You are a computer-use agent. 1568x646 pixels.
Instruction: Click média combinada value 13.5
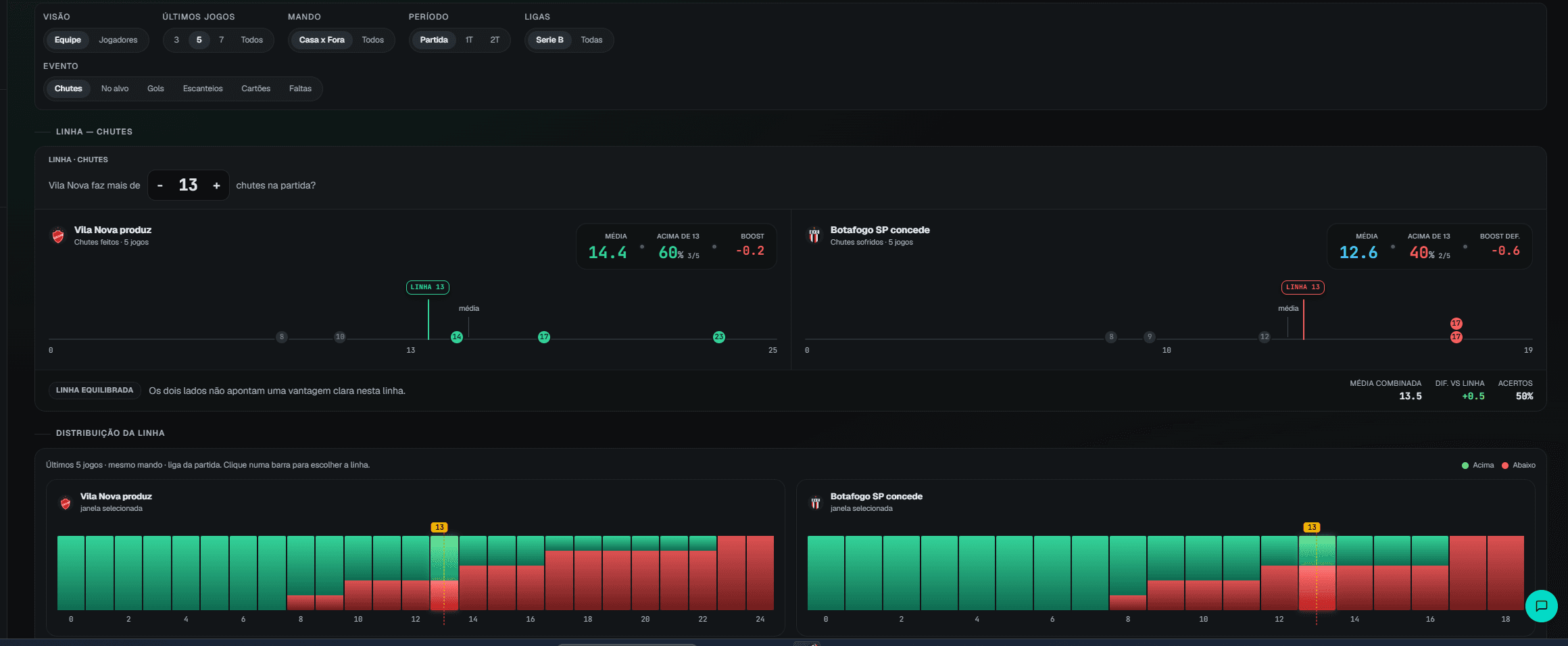tap(1411, 397)
